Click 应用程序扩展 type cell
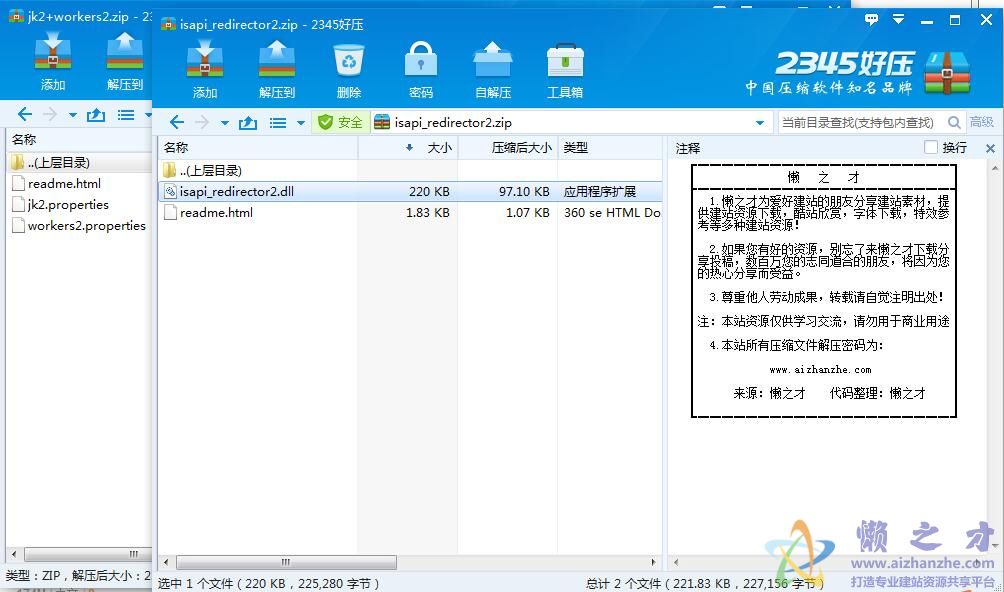This screenshot has width=1004, height=592. (600, 191)
